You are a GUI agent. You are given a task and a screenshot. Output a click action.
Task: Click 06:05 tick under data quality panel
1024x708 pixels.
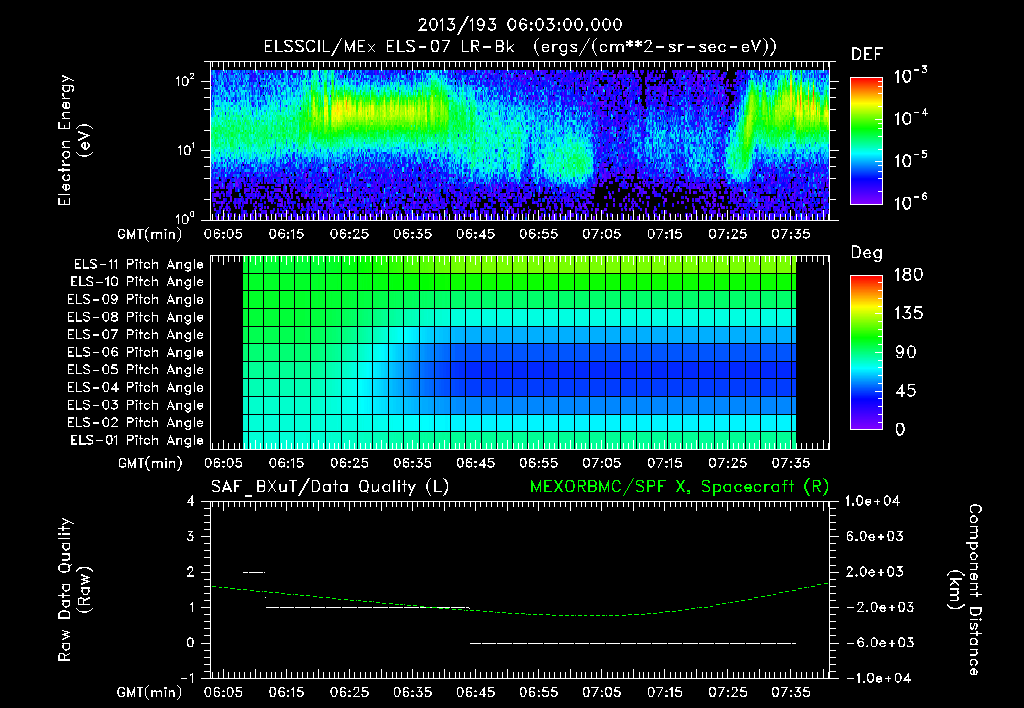[x=223, y=692]
